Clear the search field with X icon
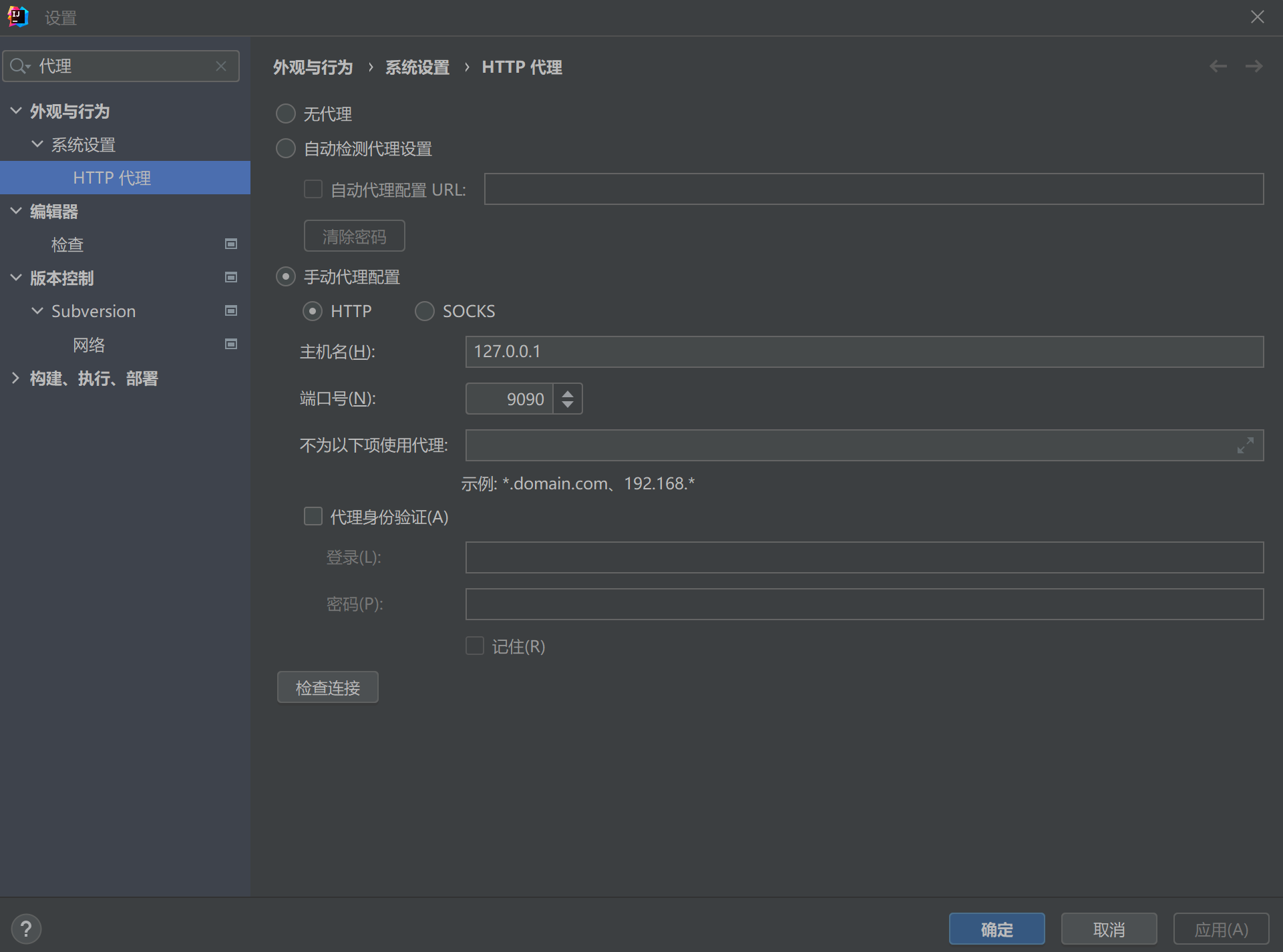1283x952 pixels. click(221, 66)
